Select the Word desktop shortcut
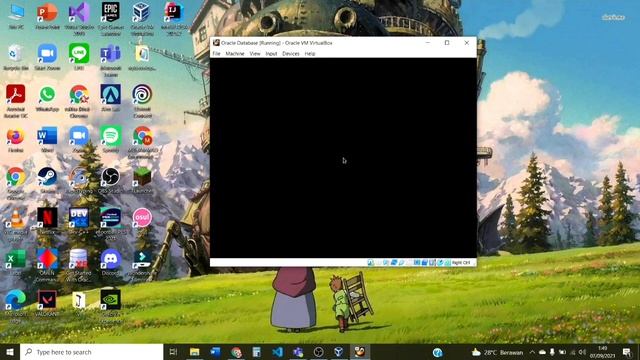The image size is (640, 360). pos(47,140)
